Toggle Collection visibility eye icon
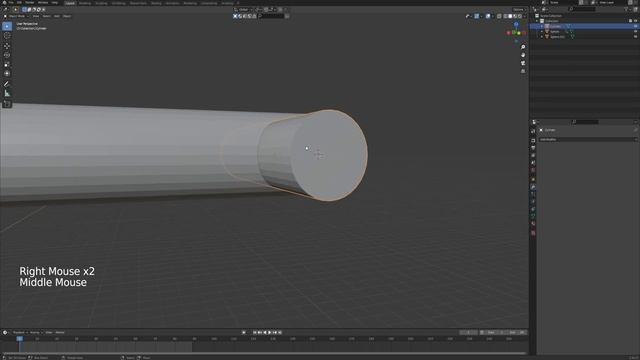This screenshot has height=360, width=640. pyautogui.click(x=636, y=21)
